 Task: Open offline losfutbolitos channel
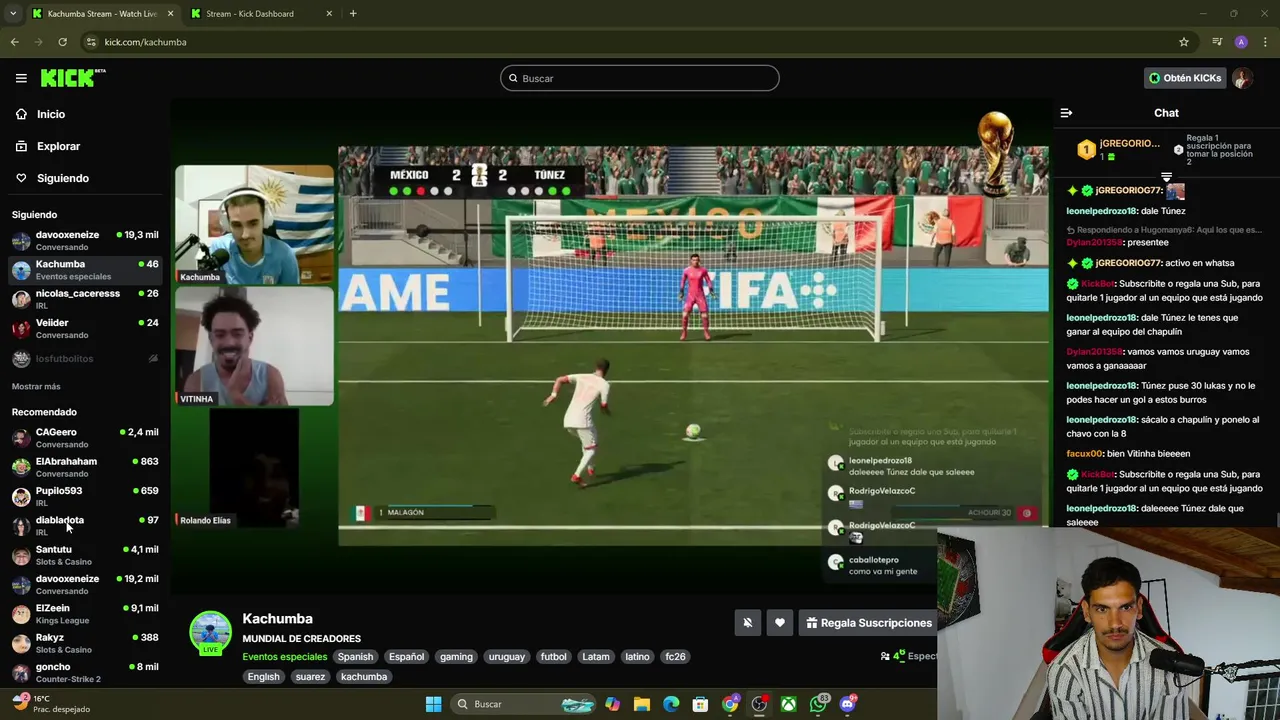point(84,358)
